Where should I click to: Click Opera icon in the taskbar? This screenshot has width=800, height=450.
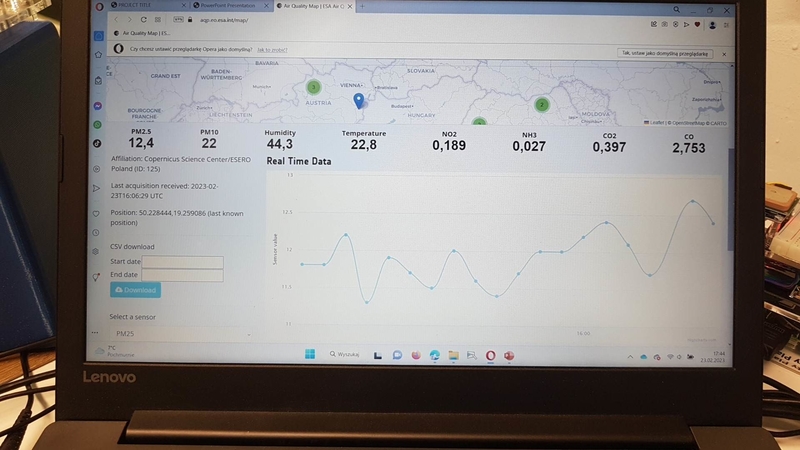coord(491,355)
